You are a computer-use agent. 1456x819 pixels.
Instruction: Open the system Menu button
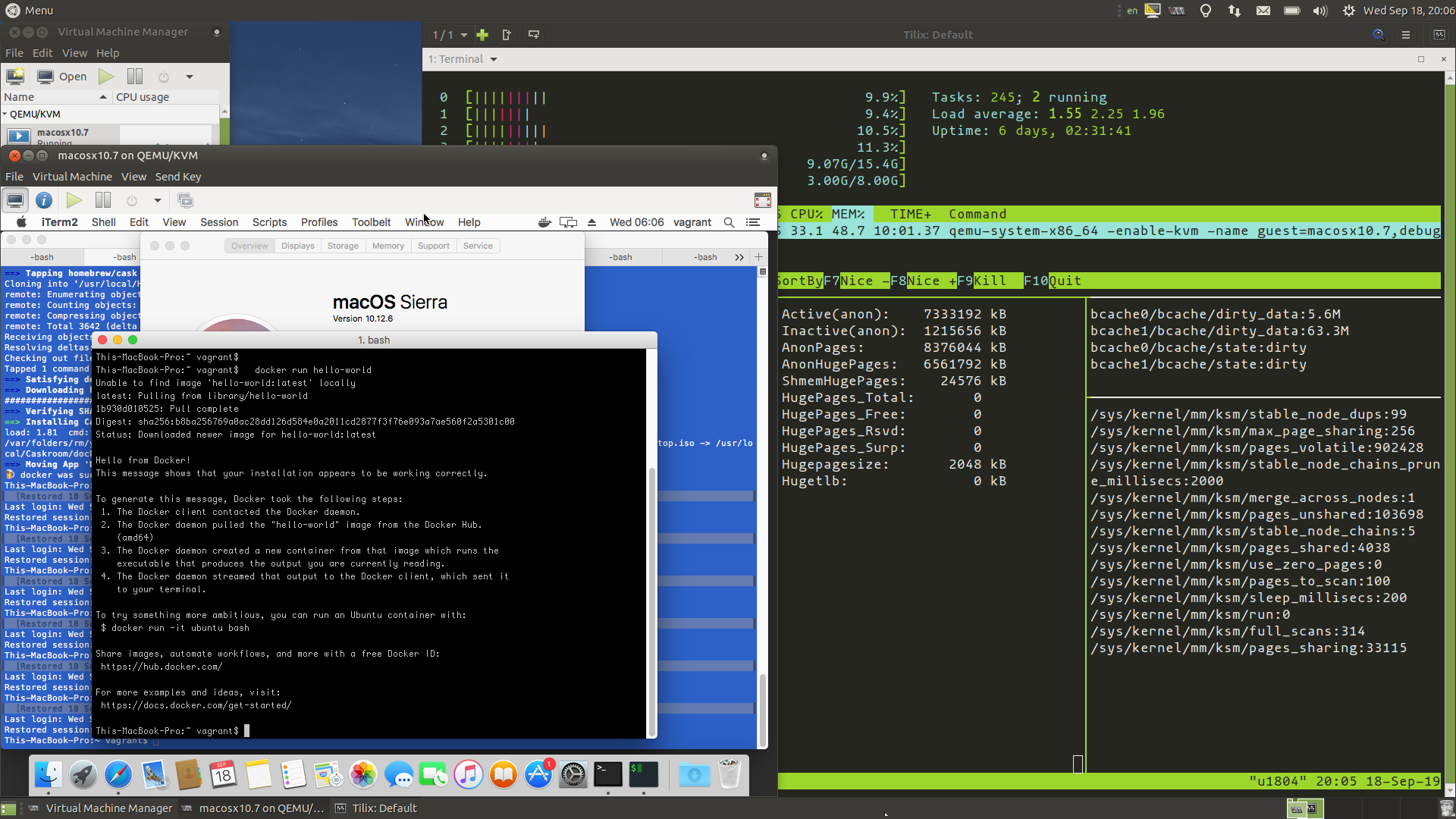click(x=30, y=11)
